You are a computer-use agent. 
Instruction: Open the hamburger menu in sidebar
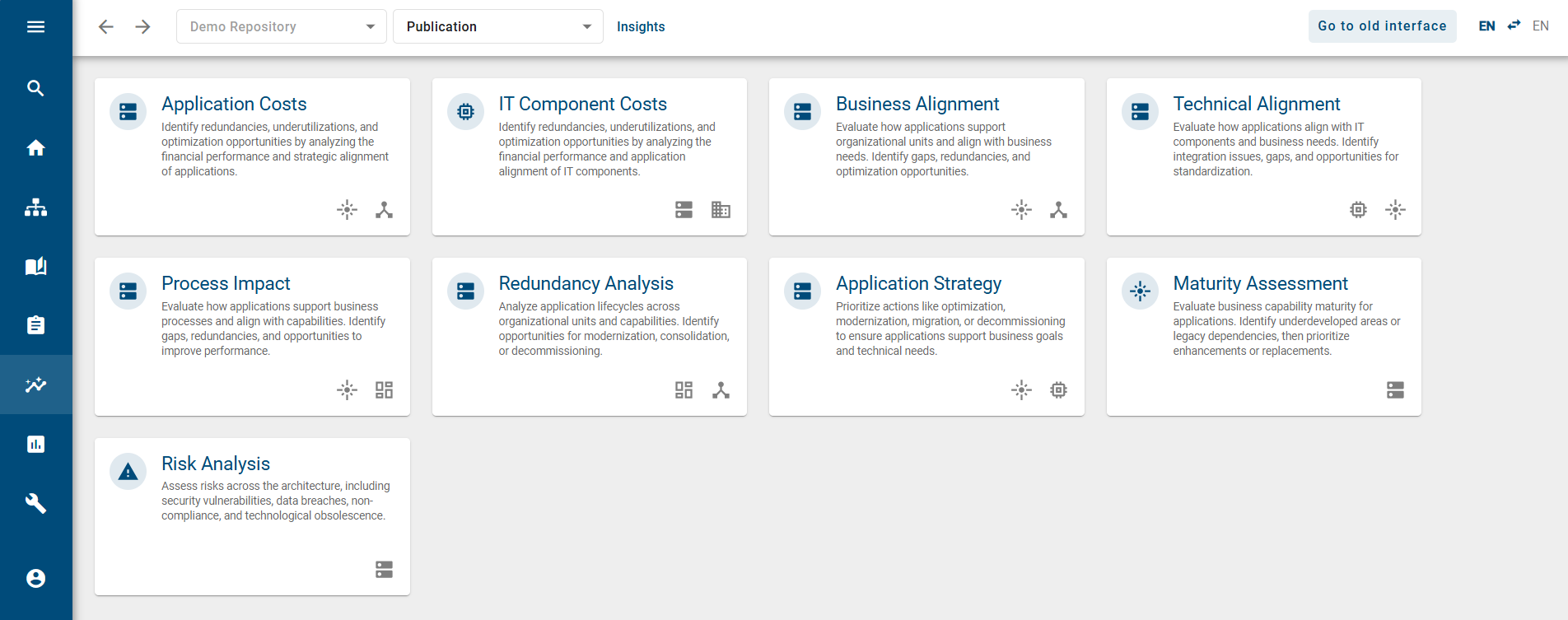tap(35, 27)
